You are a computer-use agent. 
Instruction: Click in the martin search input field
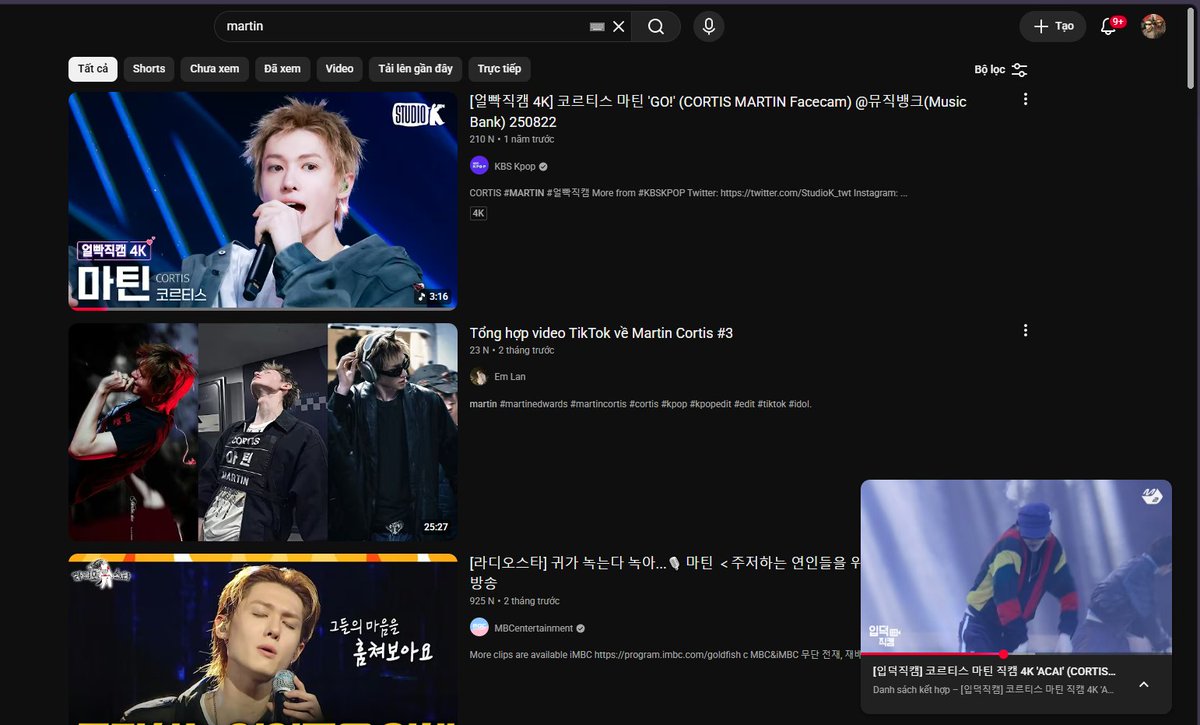point(400,26)
